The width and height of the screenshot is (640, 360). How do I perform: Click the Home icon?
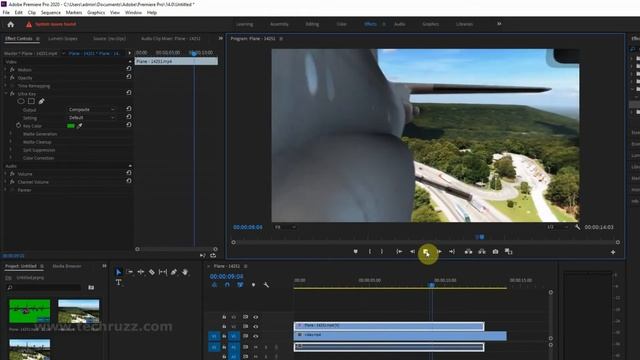11,24
